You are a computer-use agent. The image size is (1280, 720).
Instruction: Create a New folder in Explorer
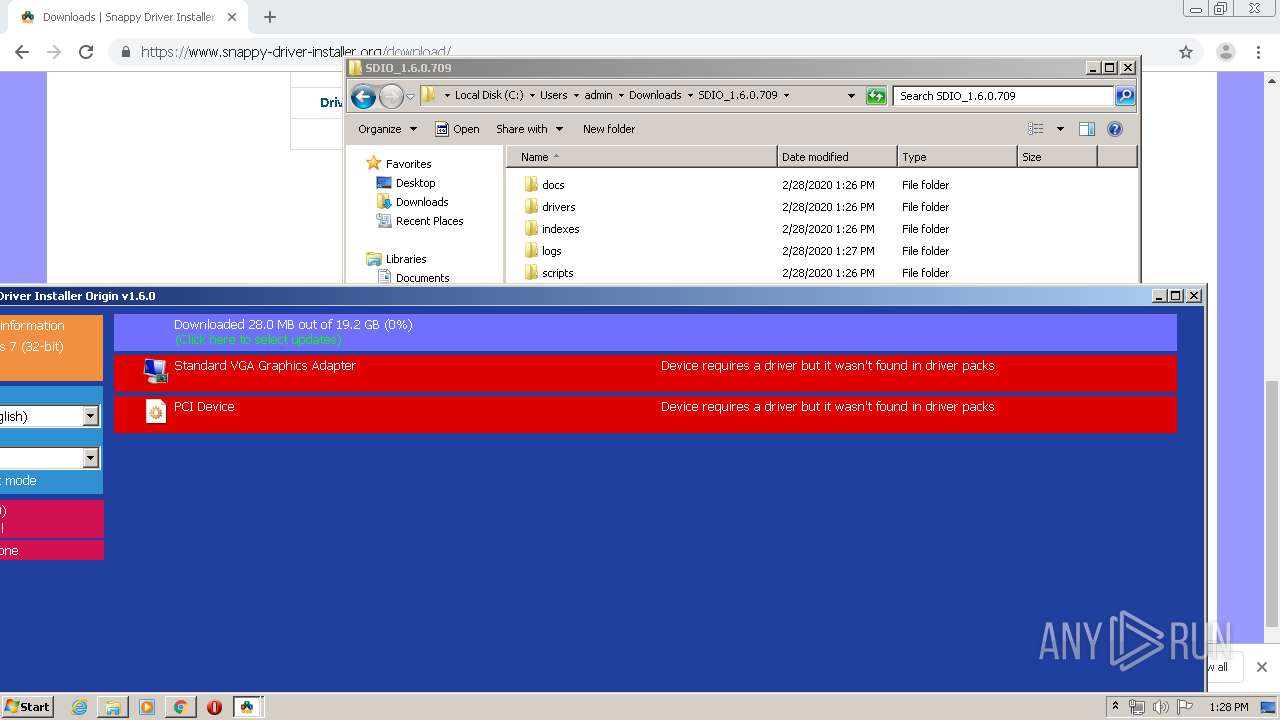[x=609, y=129]
